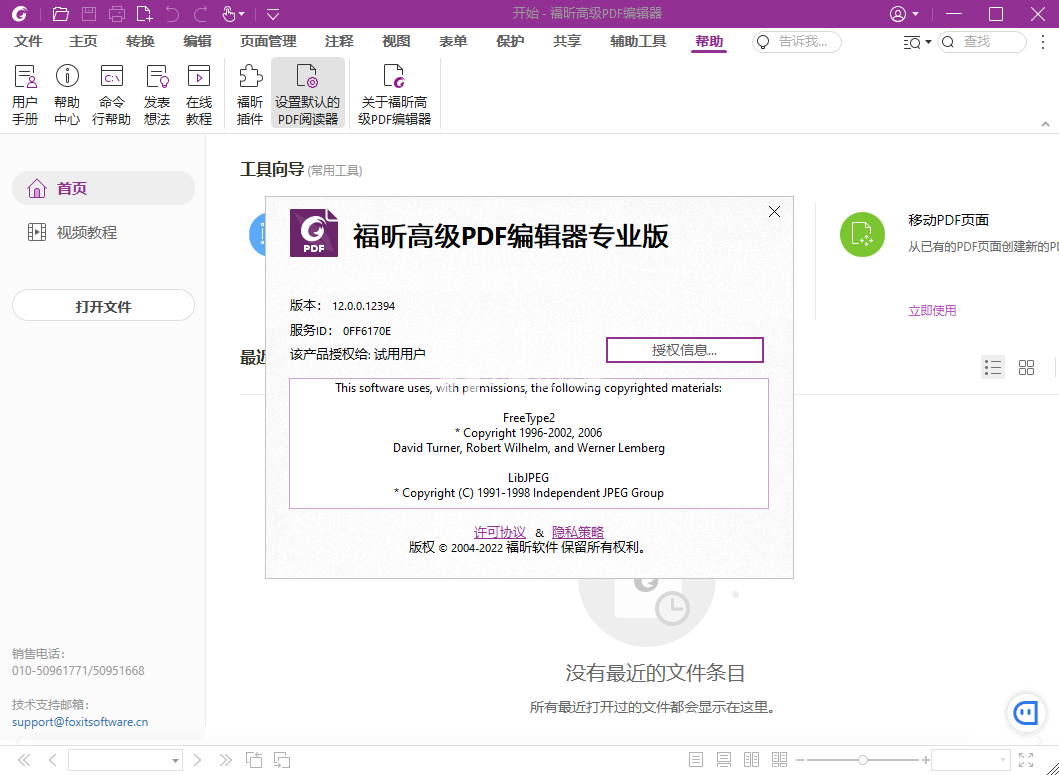Switch recent files to list view
This screenshot has height=775, width=1059.
coord(993,367)
